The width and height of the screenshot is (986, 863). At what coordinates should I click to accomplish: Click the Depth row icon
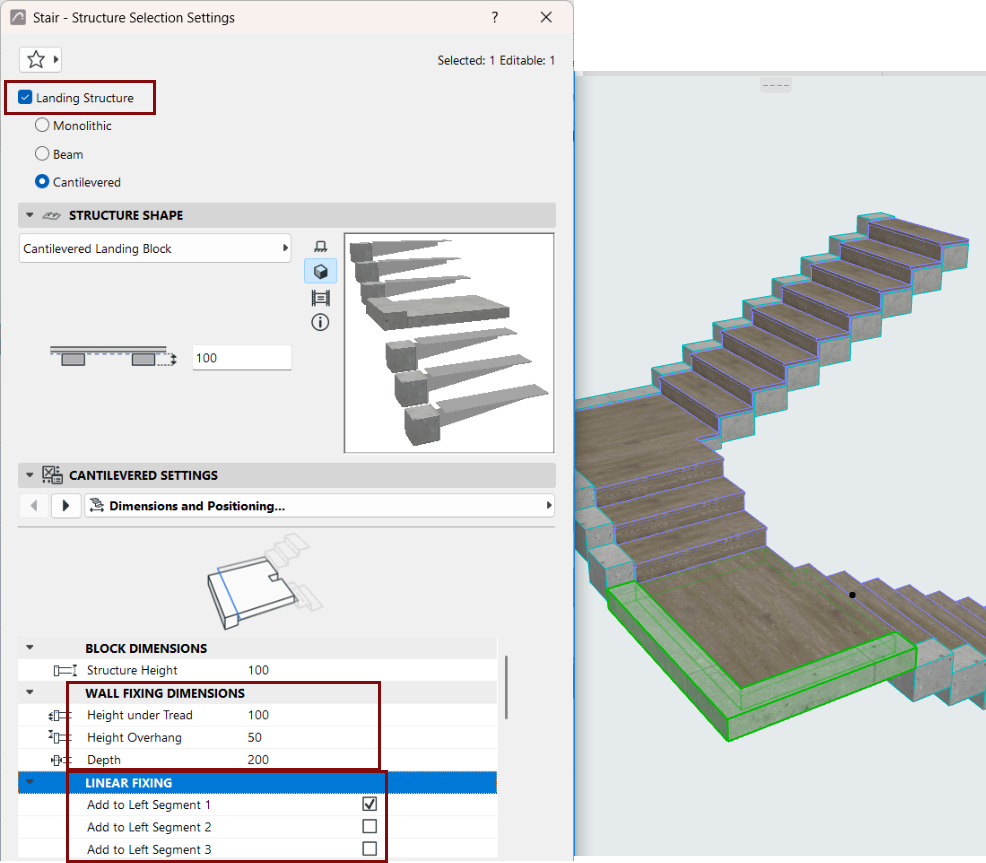point(61,760)
